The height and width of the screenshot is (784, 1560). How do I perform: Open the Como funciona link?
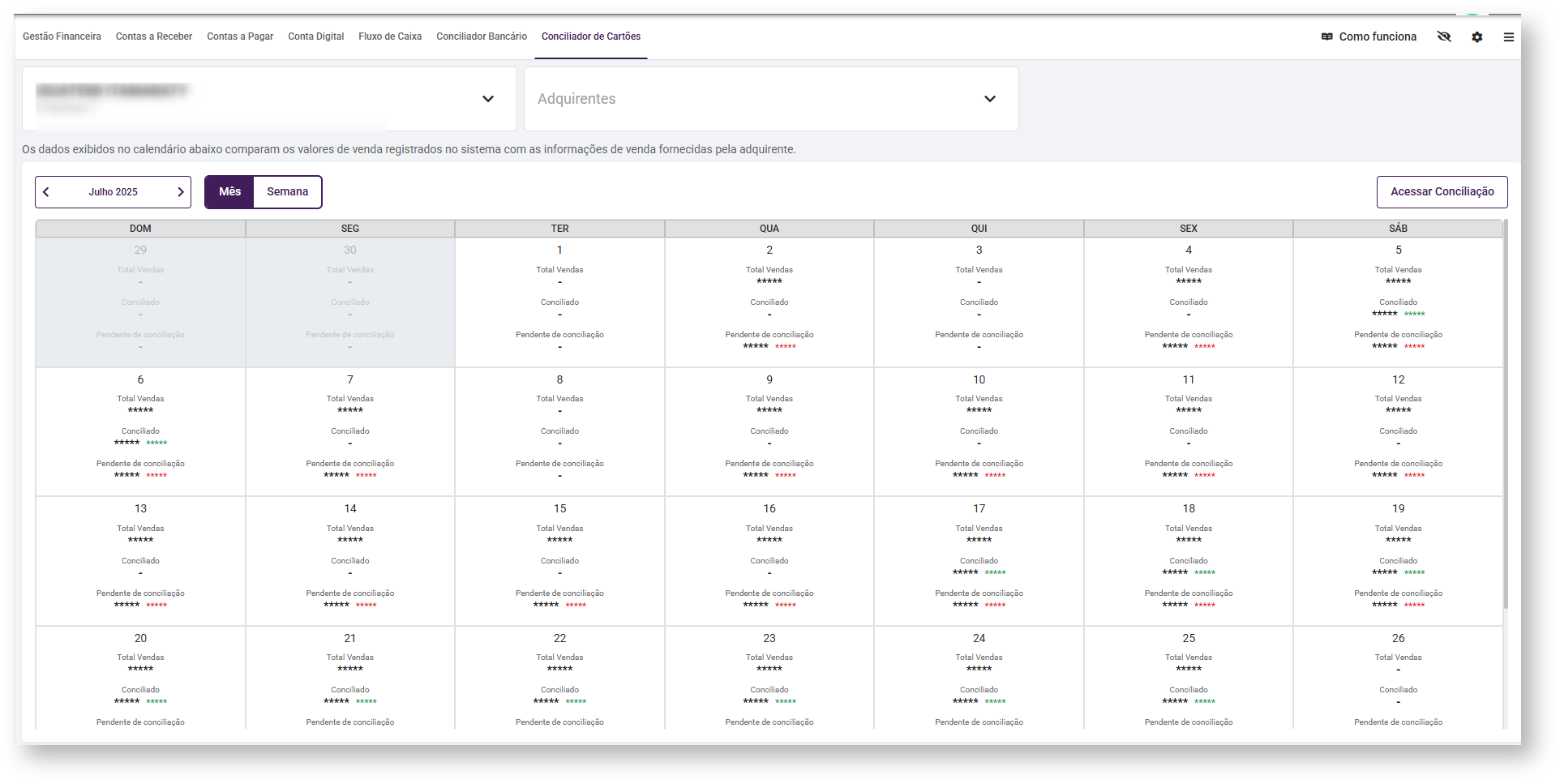pyautogui.click(x=1378, y=36)
